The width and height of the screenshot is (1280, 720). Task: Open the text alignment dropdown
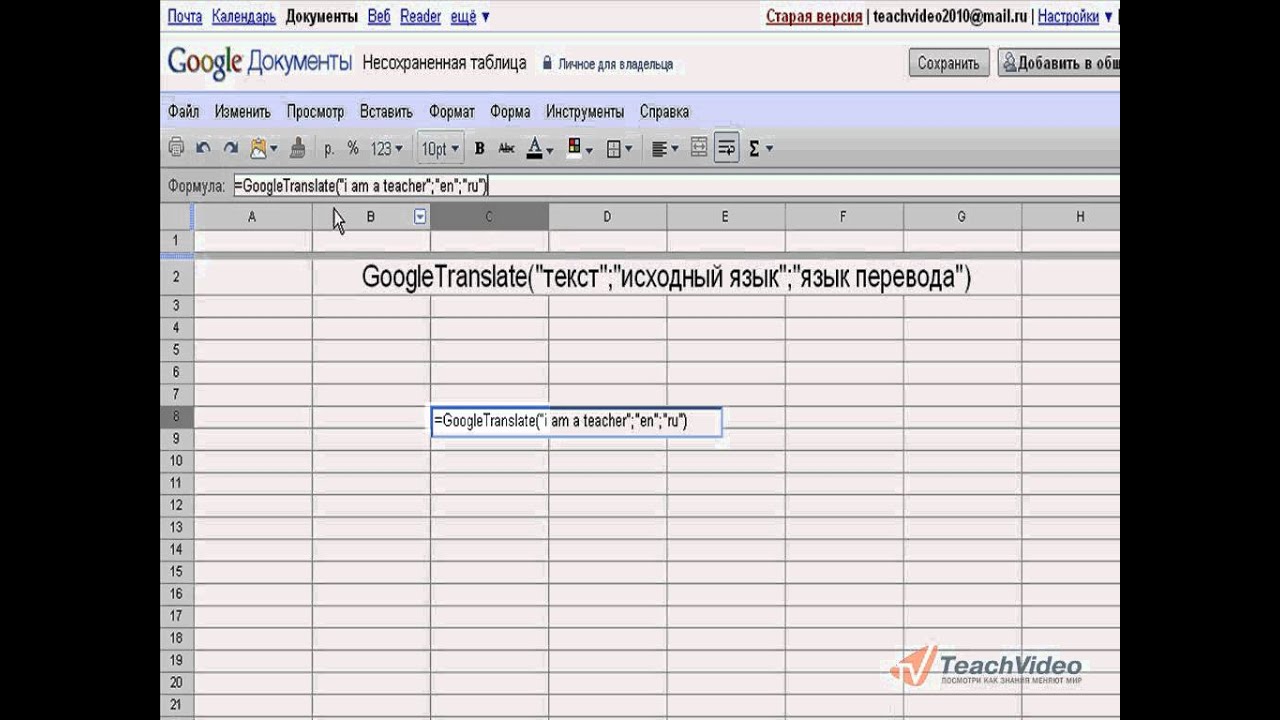click(664, 148)
